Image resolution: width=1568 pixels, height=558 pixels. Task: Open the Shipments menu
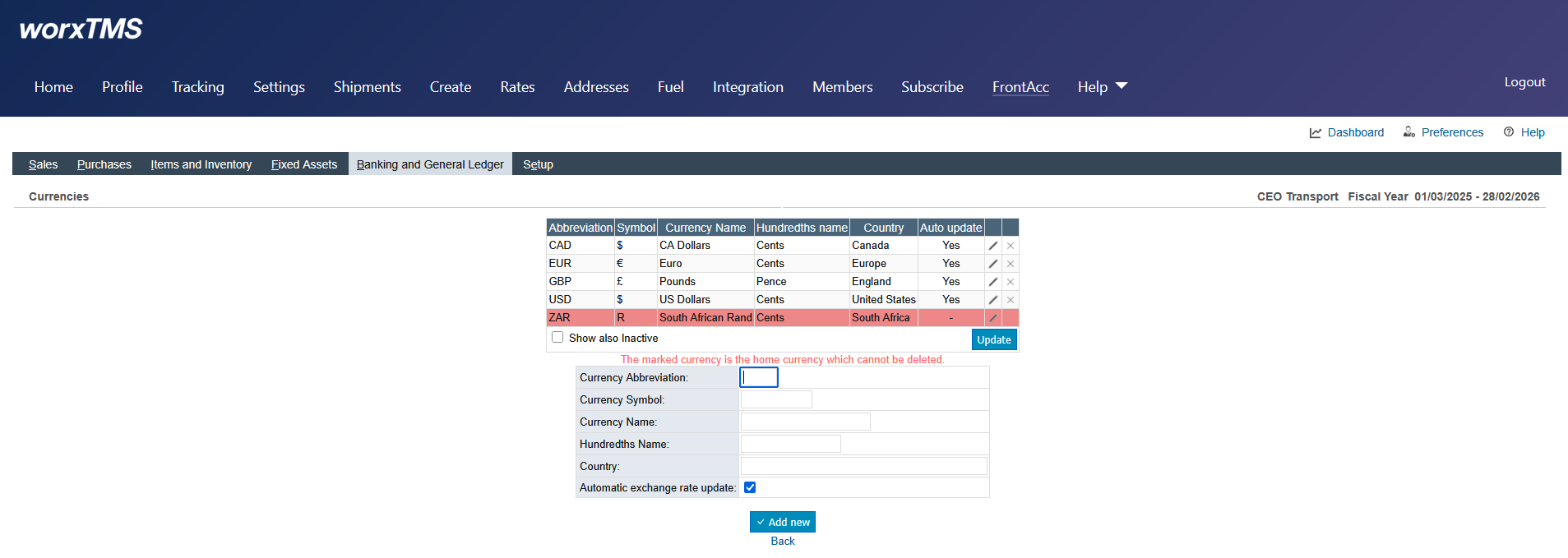pos(367,87)
